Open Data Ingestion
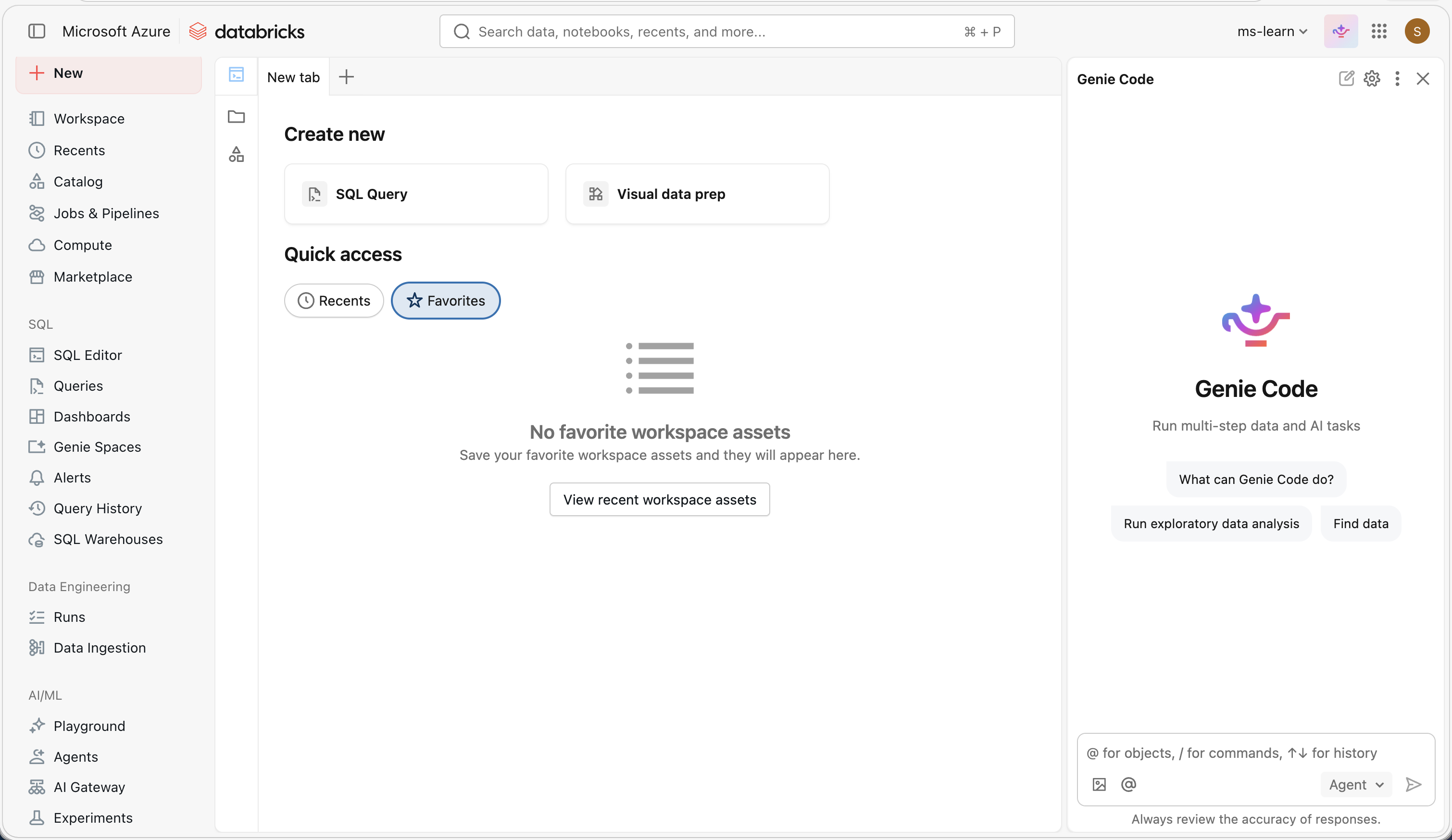Image resolution: width=1452 pixels, height=840 pixels. point(108,648)
